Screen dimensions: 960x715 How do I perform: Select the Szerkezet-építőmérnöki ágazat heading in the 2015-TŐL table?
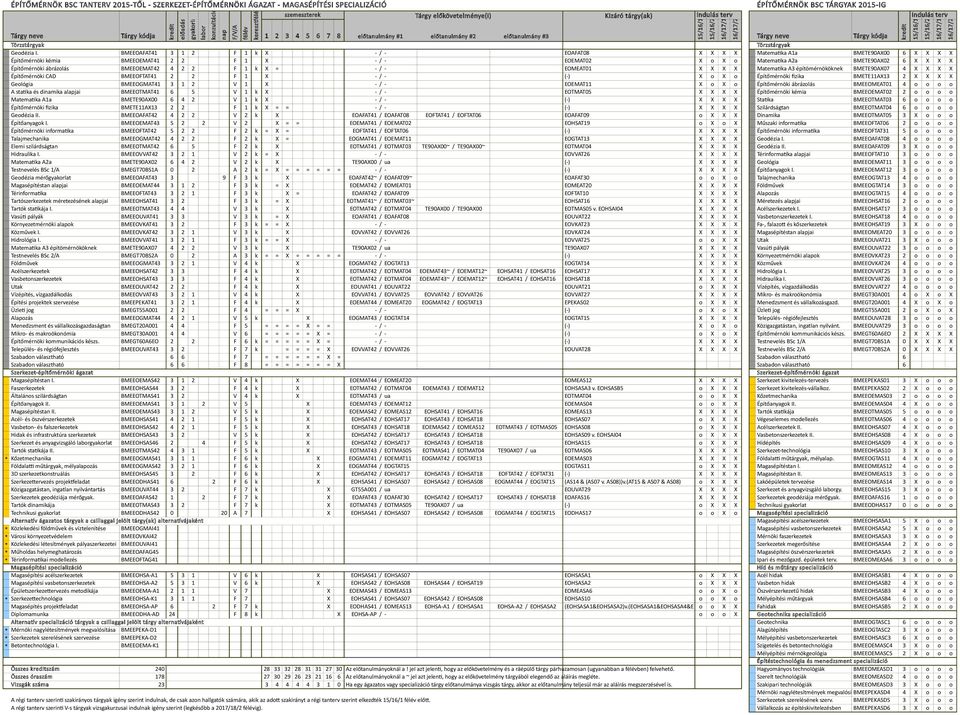point(51,373)
